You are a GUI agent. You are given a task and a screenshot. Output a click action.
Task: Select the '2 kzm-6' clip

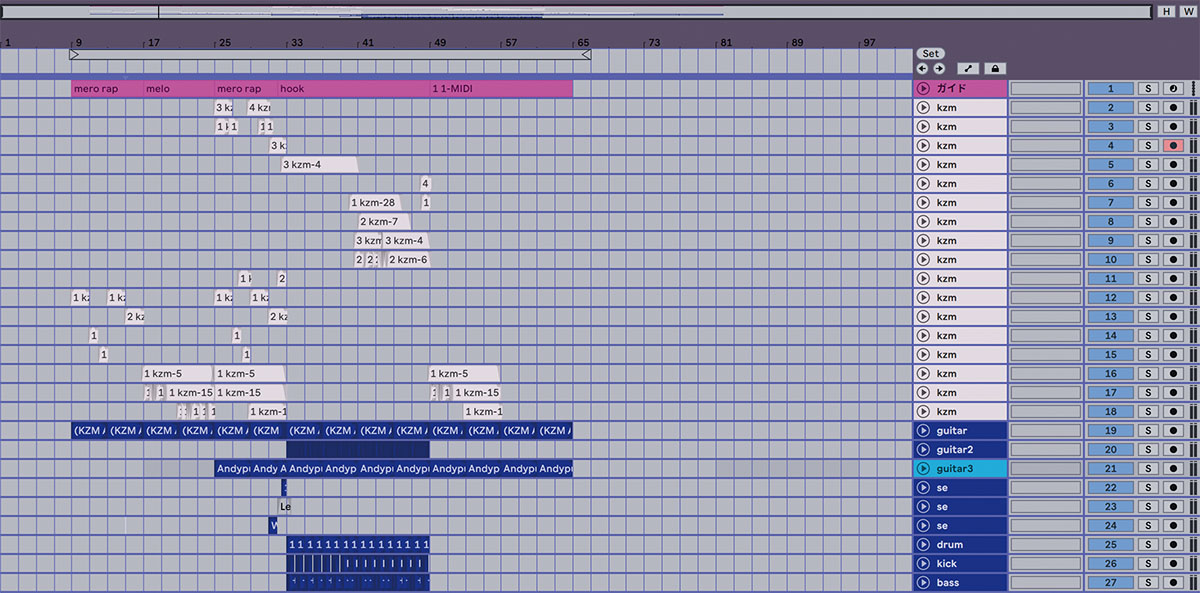409,260
